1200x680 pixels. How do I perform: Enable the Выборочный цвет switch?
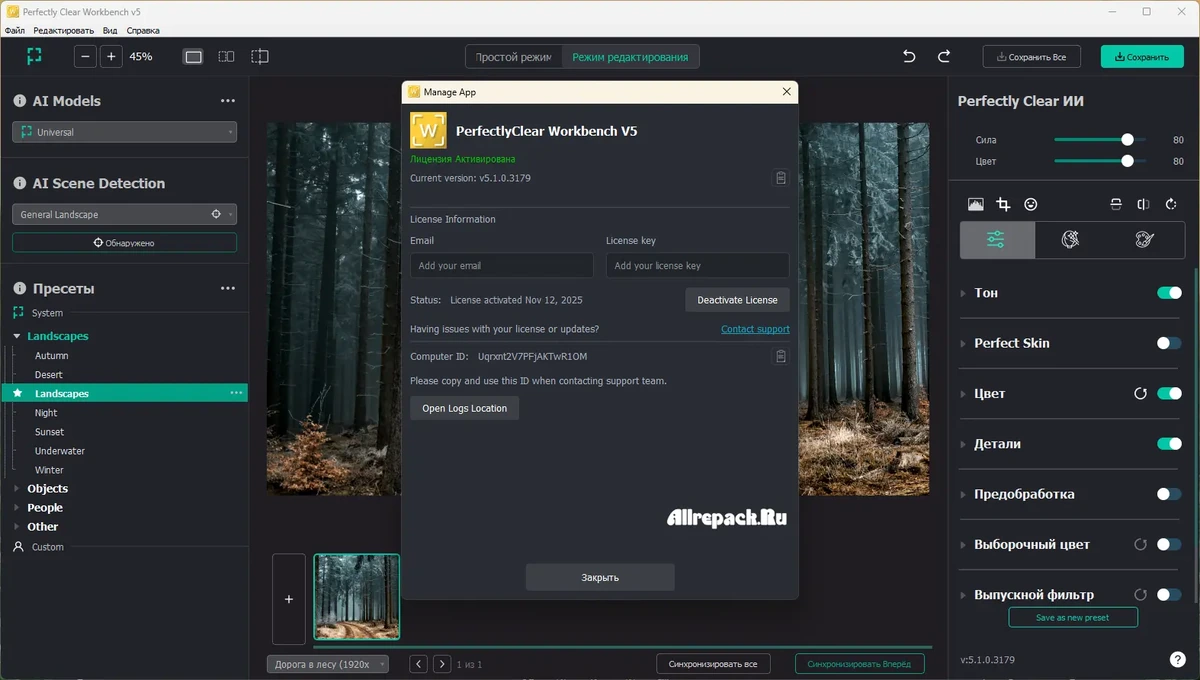click(x=1169, y=545)
